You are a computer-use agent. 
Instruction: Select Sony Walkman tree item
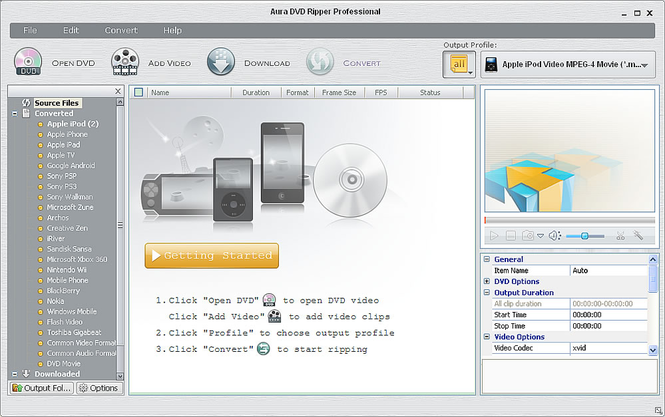click(x=70, y=197)
